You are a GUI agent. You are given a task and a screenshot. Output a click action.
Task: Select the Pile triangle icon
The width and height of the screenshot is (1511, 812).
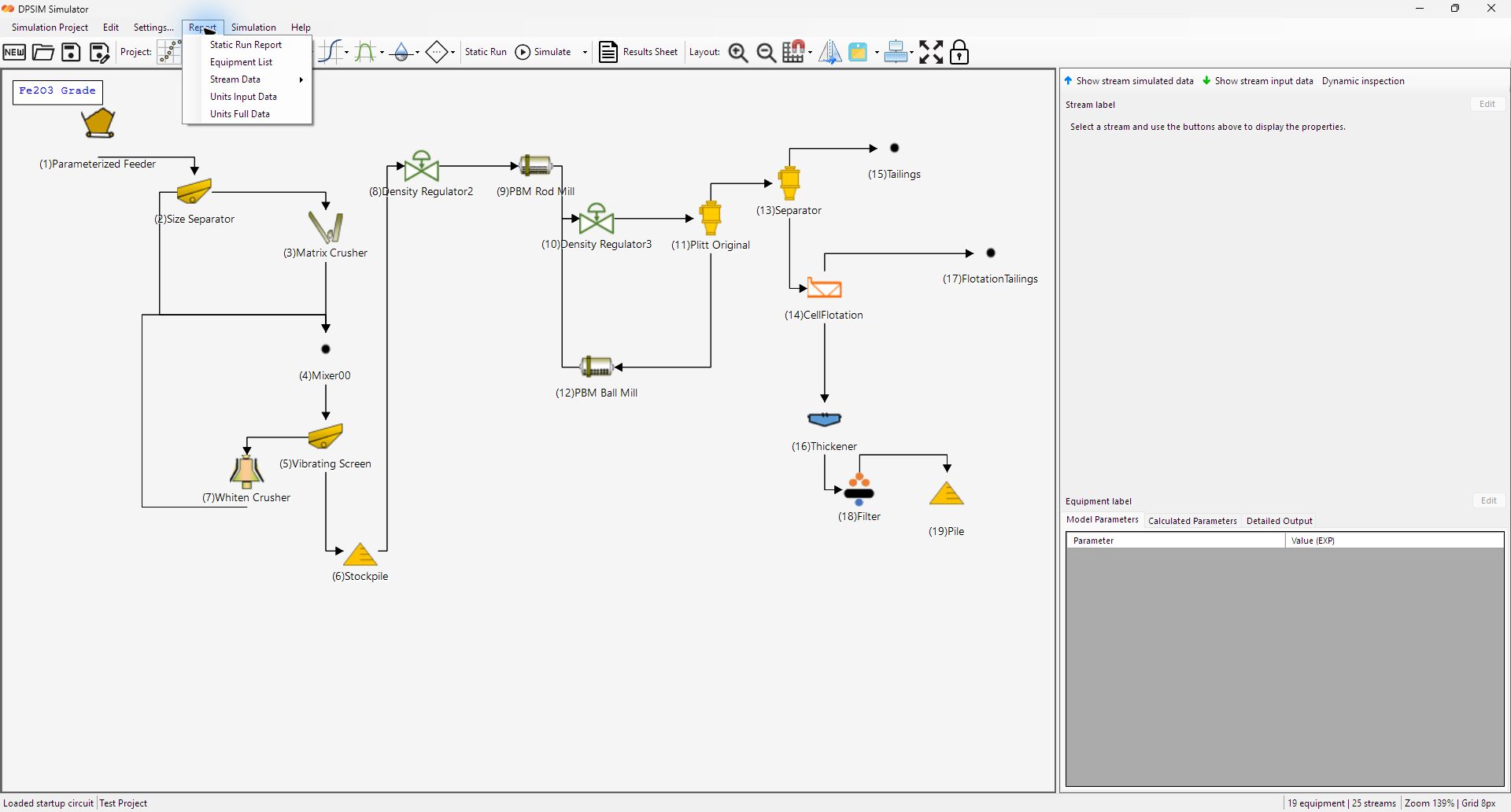pos(947,494)
